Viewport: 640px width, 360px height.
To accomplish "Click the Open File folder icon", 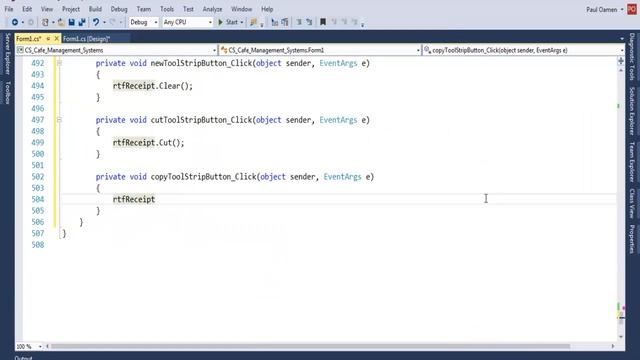I will coord(61,22).
